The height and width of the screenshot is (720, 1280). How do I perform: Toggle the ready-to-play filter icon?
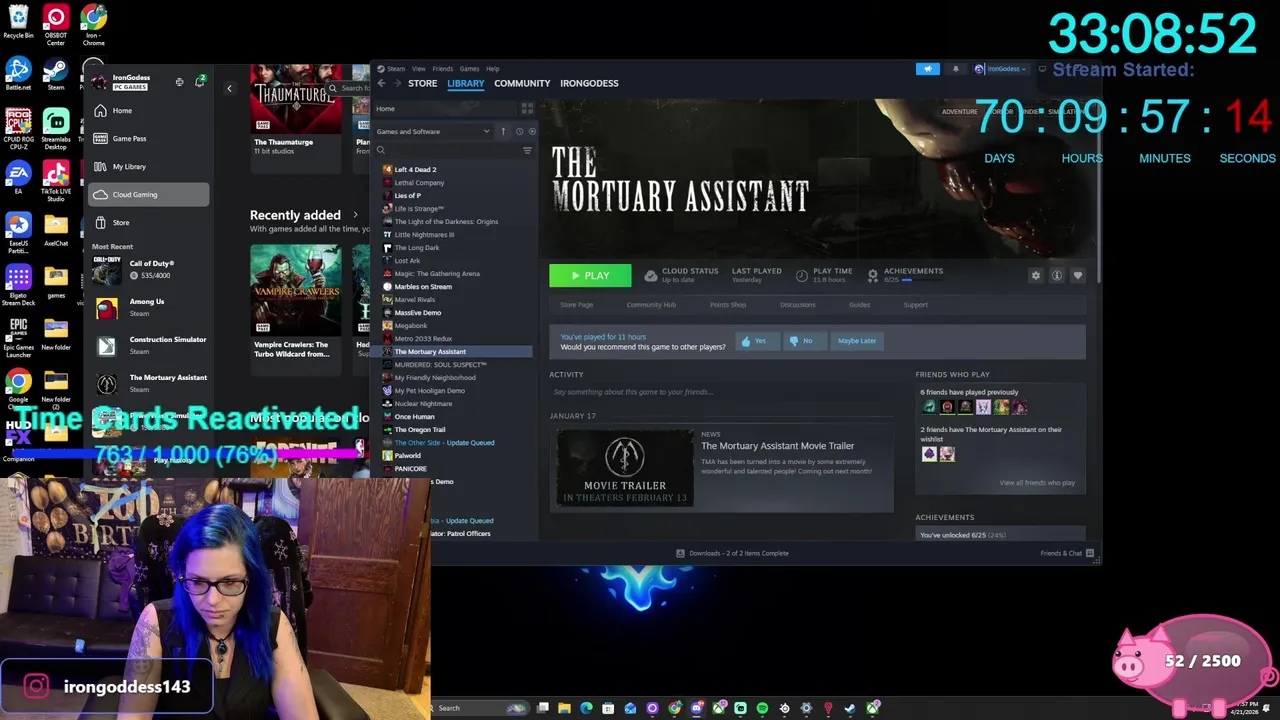click(x=532, y=131)
